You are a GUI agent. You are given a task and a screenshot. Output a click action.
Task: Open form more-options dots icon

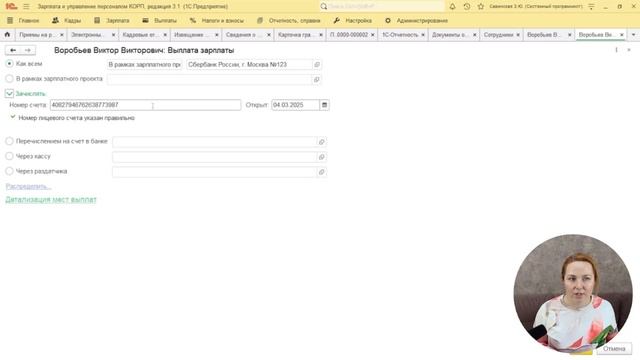point(616,50)
